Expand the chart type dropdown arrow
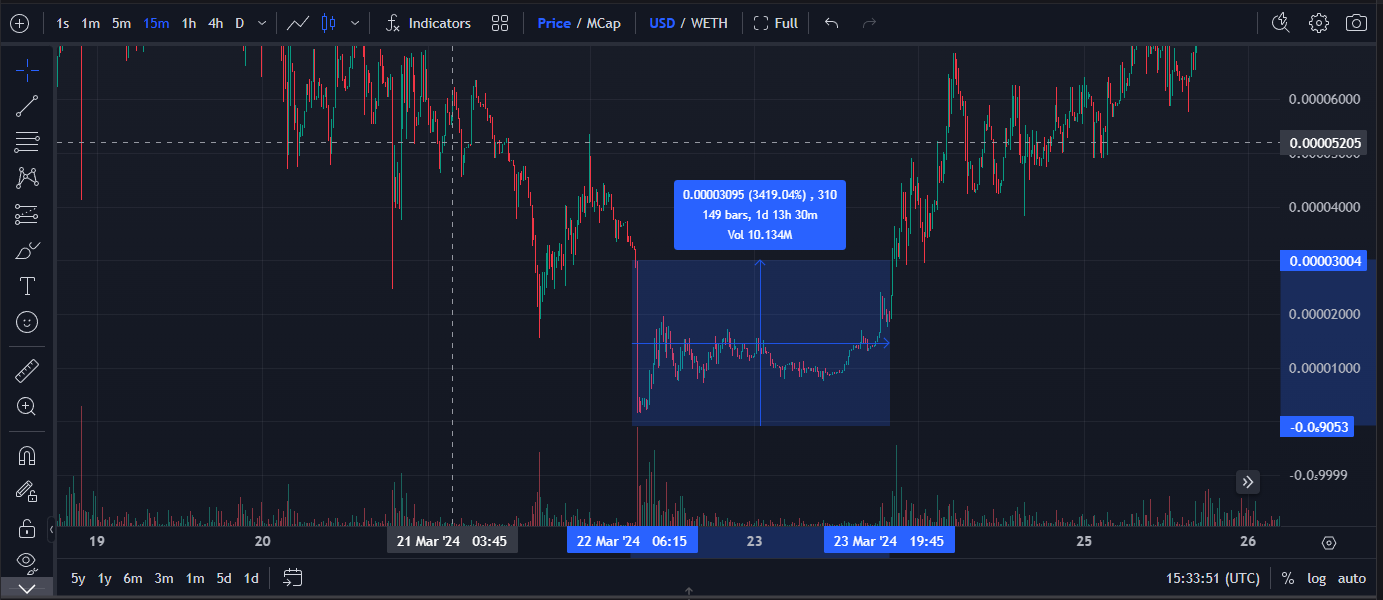The height and width of the screenshot is (600, 1383). [x=354, y=23]
